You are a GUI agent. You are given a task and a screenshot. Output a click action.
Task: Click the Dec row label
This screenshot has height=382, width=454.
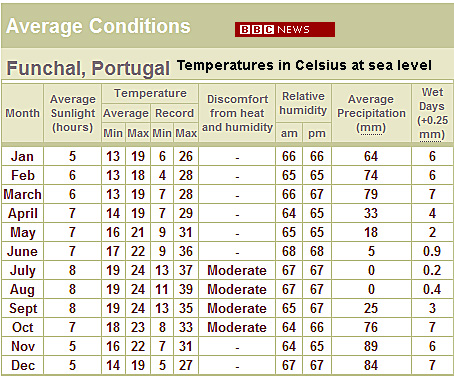23,365
